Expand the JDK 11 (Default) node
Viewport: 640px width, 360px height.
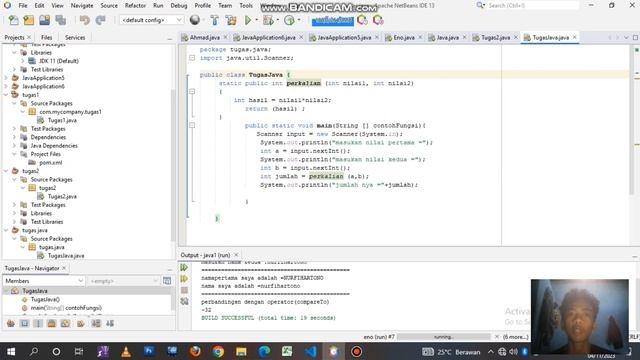pyautogui.click(x=23, y=61)
